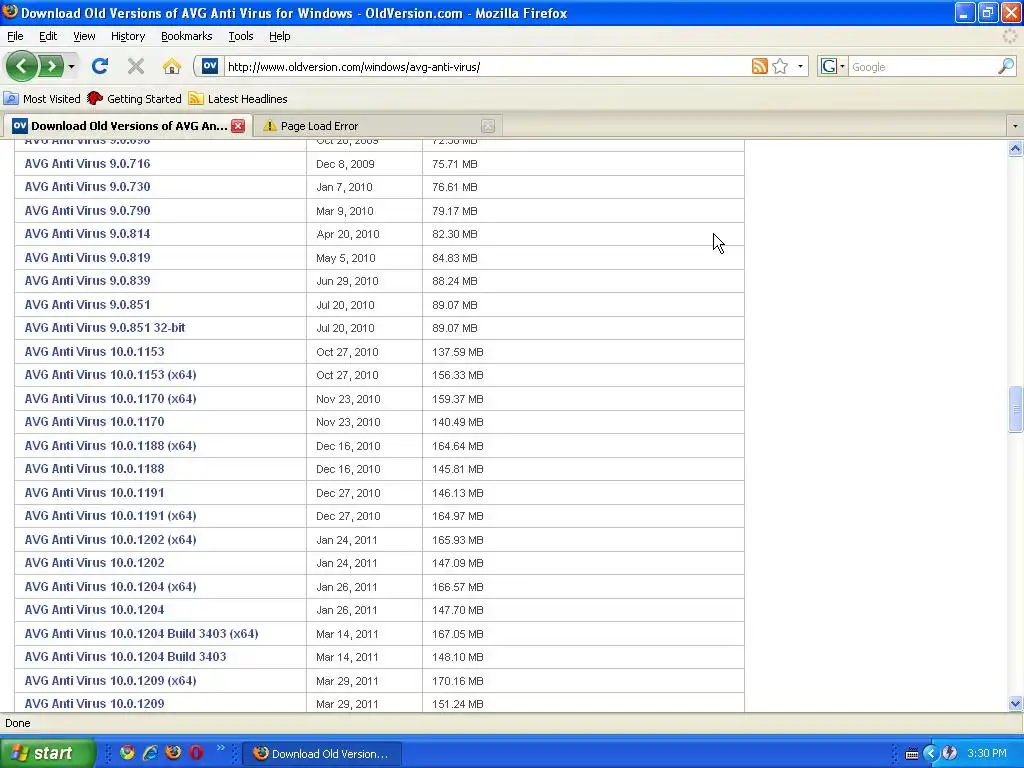Screen dimensions: 1024x768
Task: Launch Internet Explorer from quick launch
Action: click(x=150, y=753)
